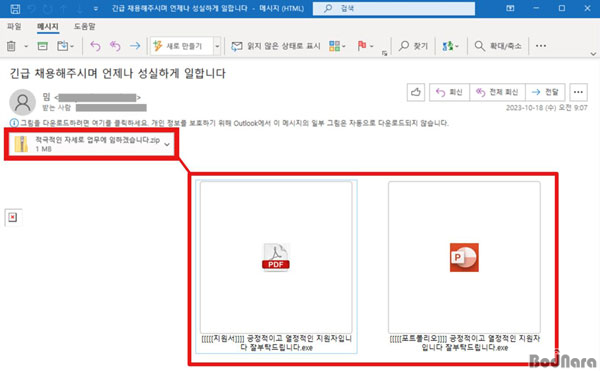Open the Follow Up flag dropdown
The height and width of the screenshot is (371, 600).
coord(365,46)
